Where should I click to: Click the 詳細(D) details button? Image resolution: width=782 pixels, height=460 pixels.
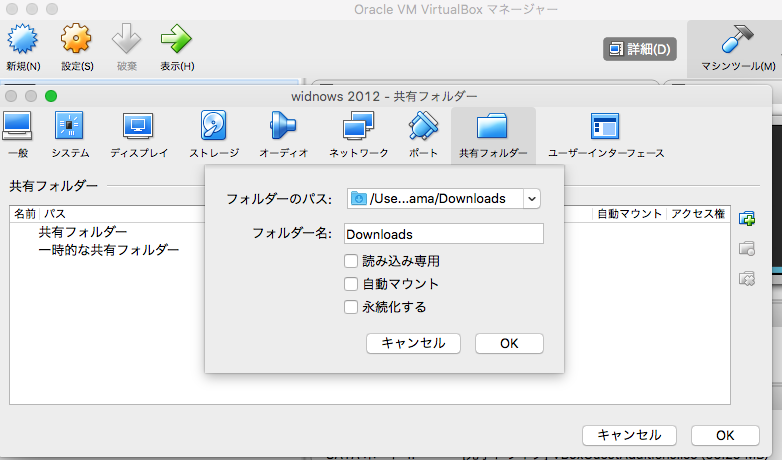pos(640,49)
